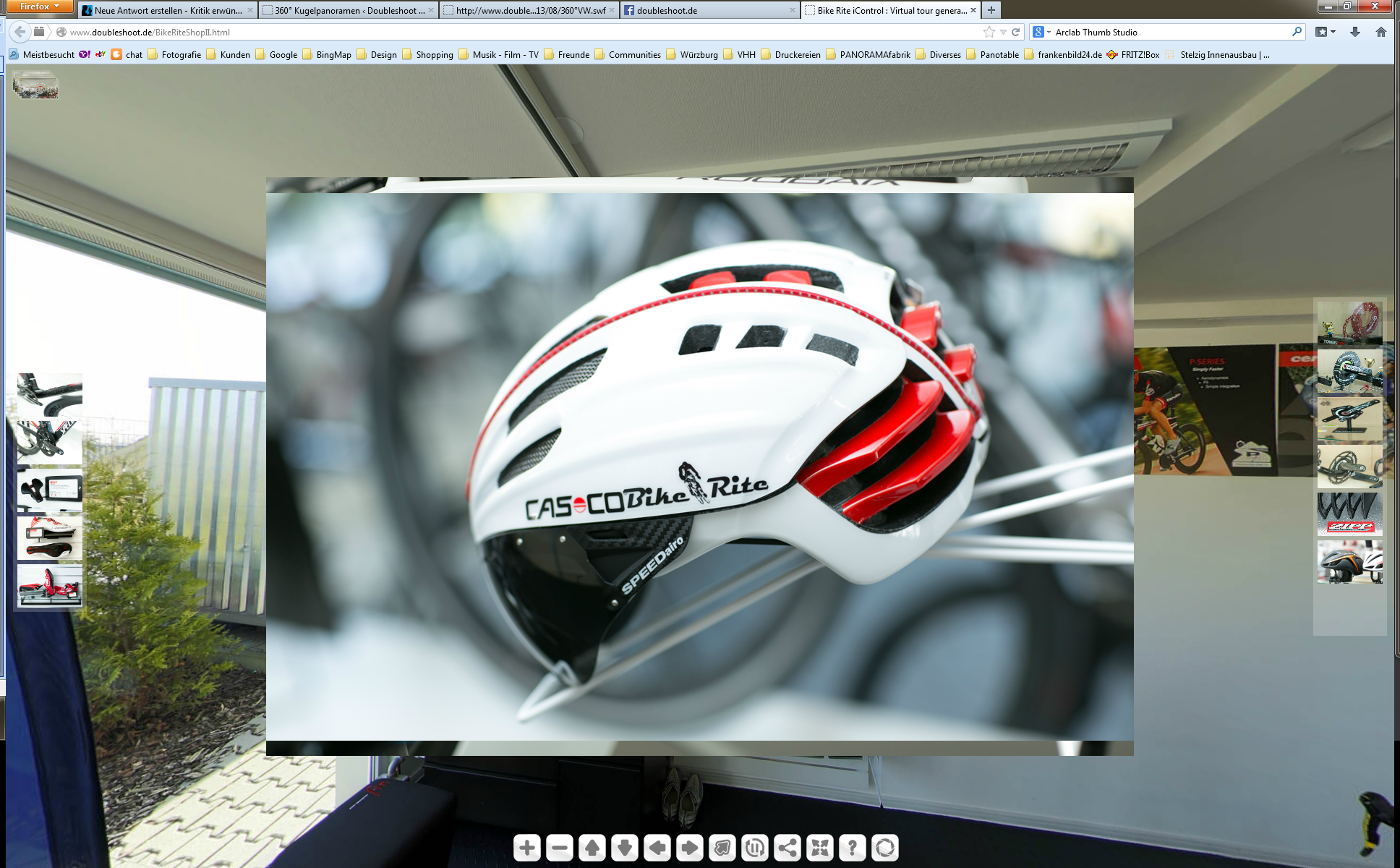
Task: Click the share icon in tour toolbar
Action: pyautogui.click(x=787, y=847)
